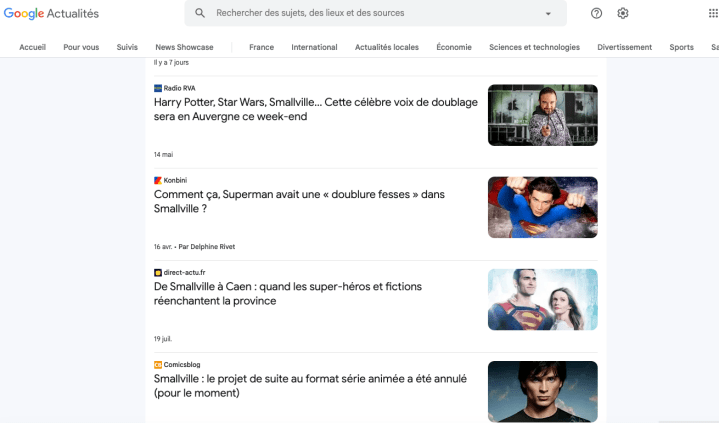This screenshot has width=719, height=423.
Task: Open the Actualités locales tab
Action: click(387, 47)
